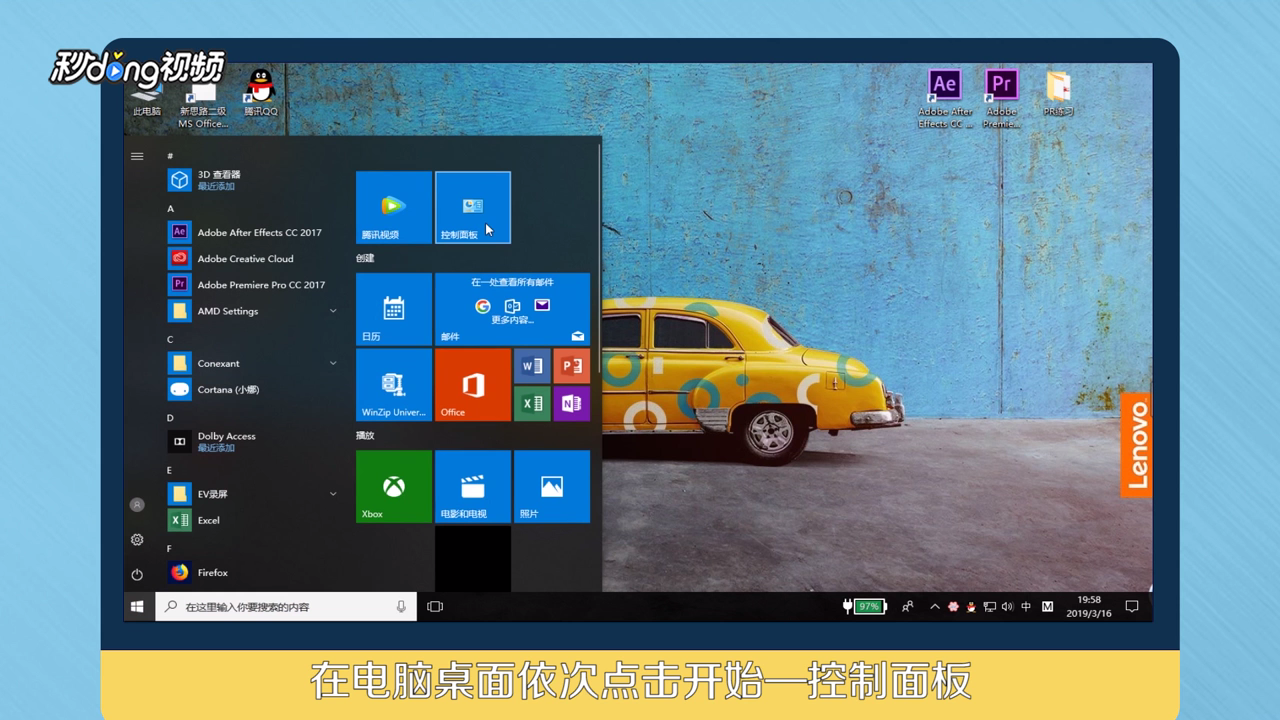This screenshot has width=1280, height=720.
Task: Open the 邮件 mail tile
Action: pos(512,309)
